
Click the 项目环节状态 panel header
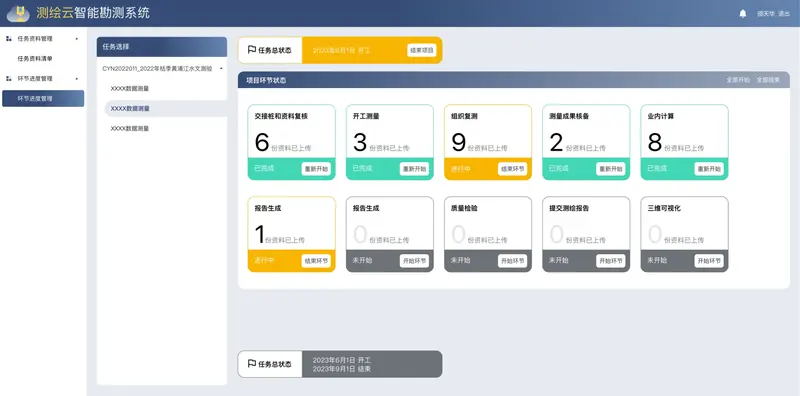click(x=514, y=80)
